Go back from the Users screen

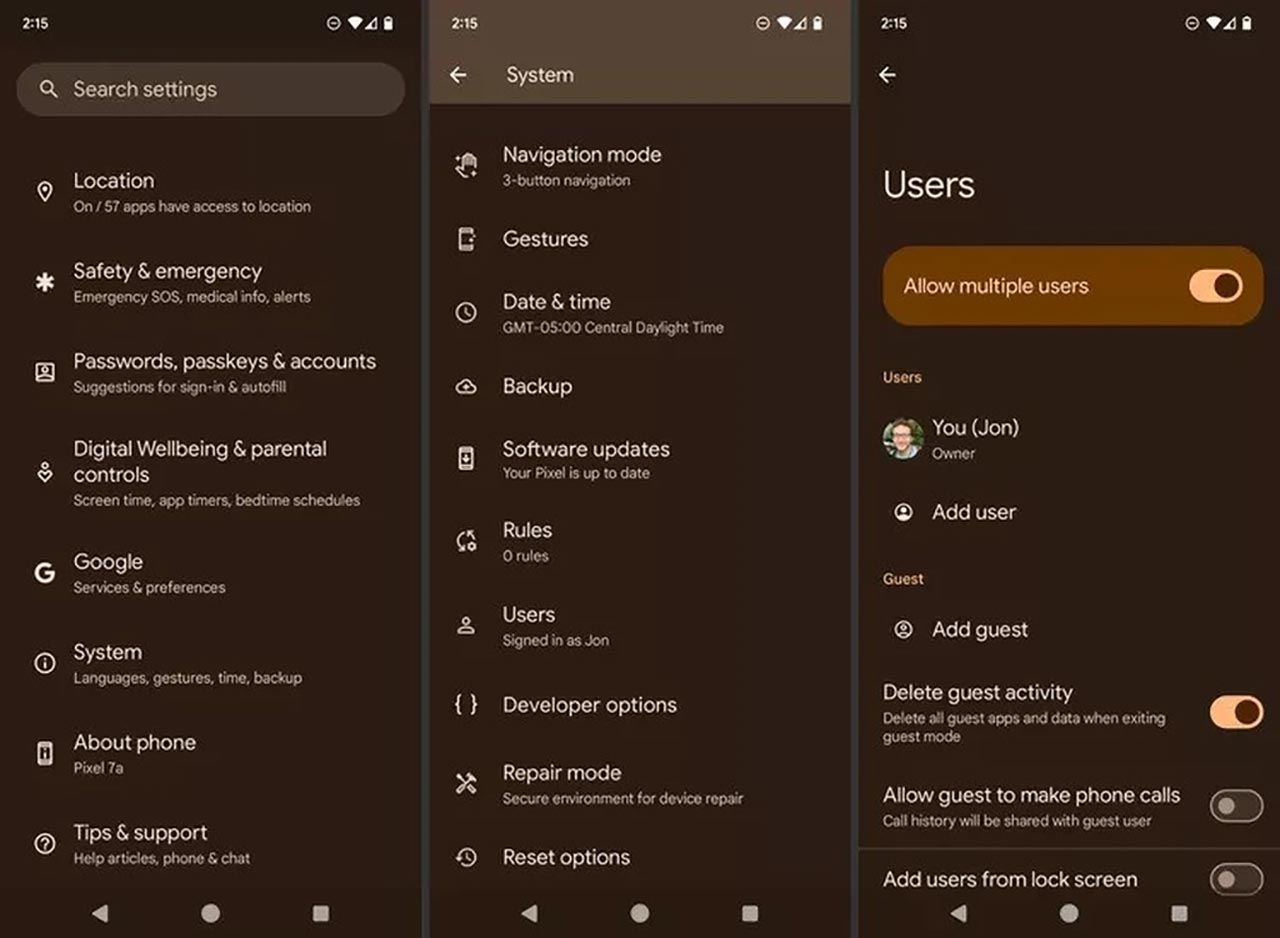[887, 75]
